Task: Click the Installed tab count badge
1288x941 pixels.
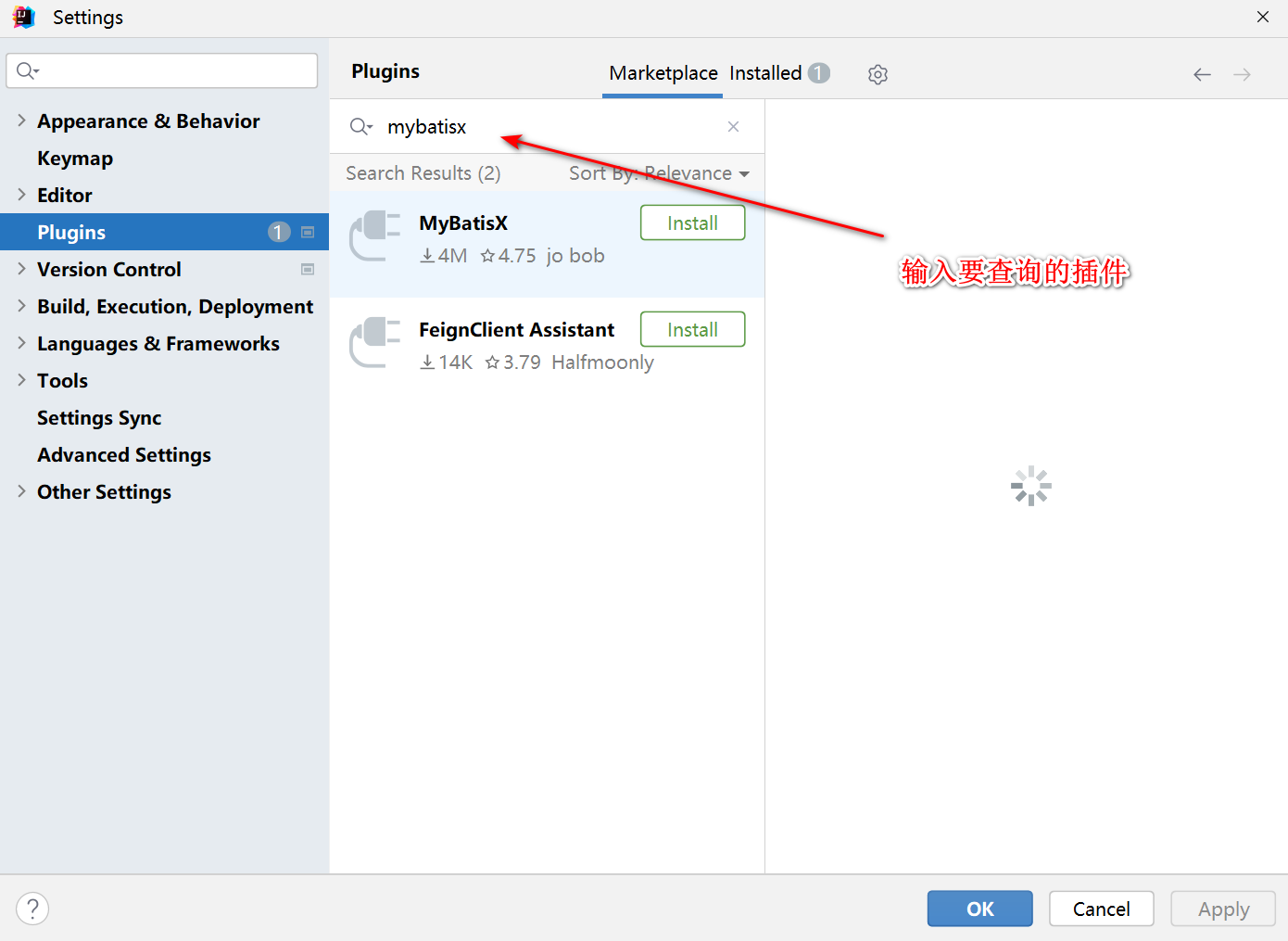Action: point(818,72)
